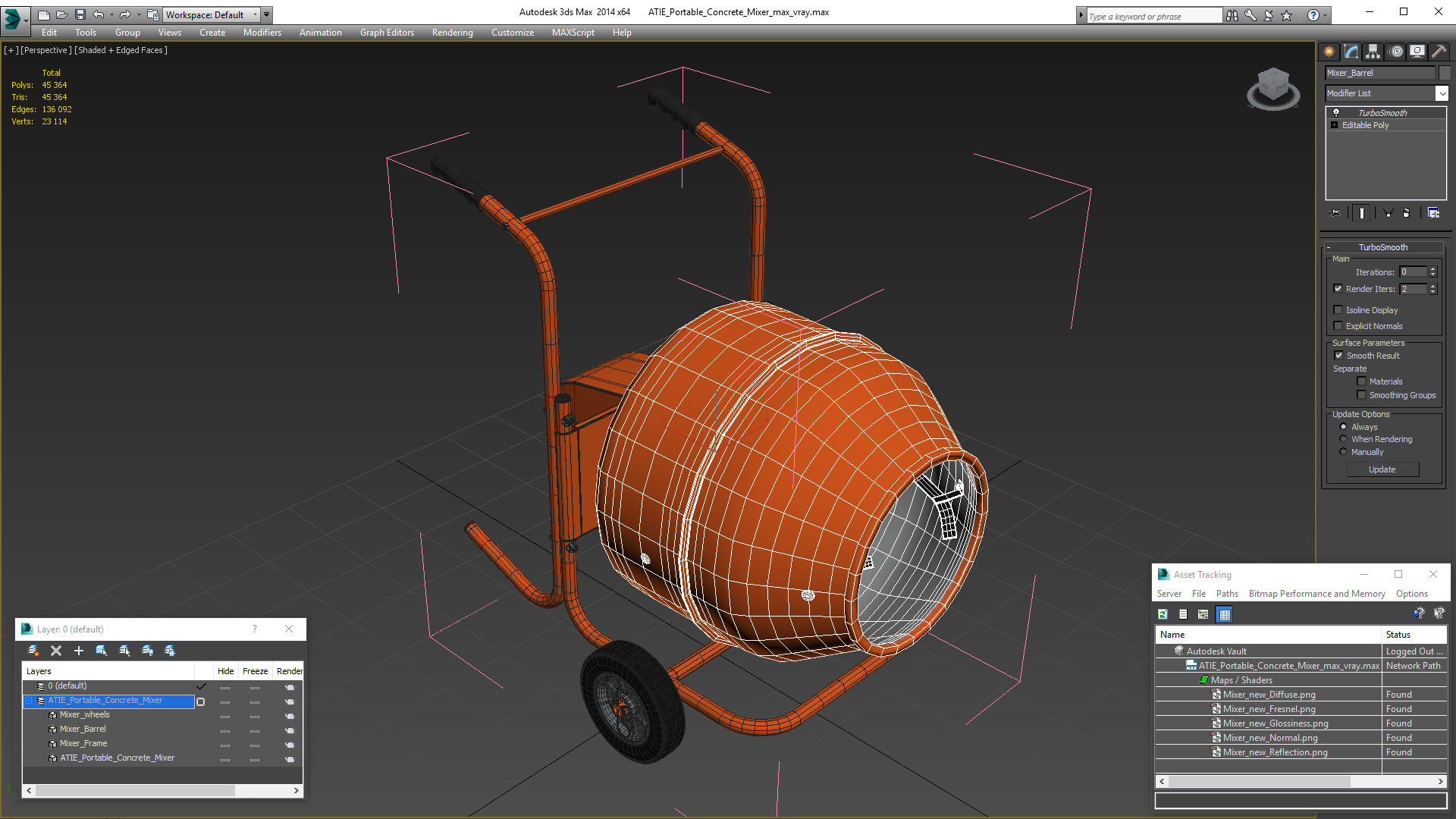Screen dimensions: 1456x819
Task: Enable Isoline Display checkbox
Action: point(1338,310)
